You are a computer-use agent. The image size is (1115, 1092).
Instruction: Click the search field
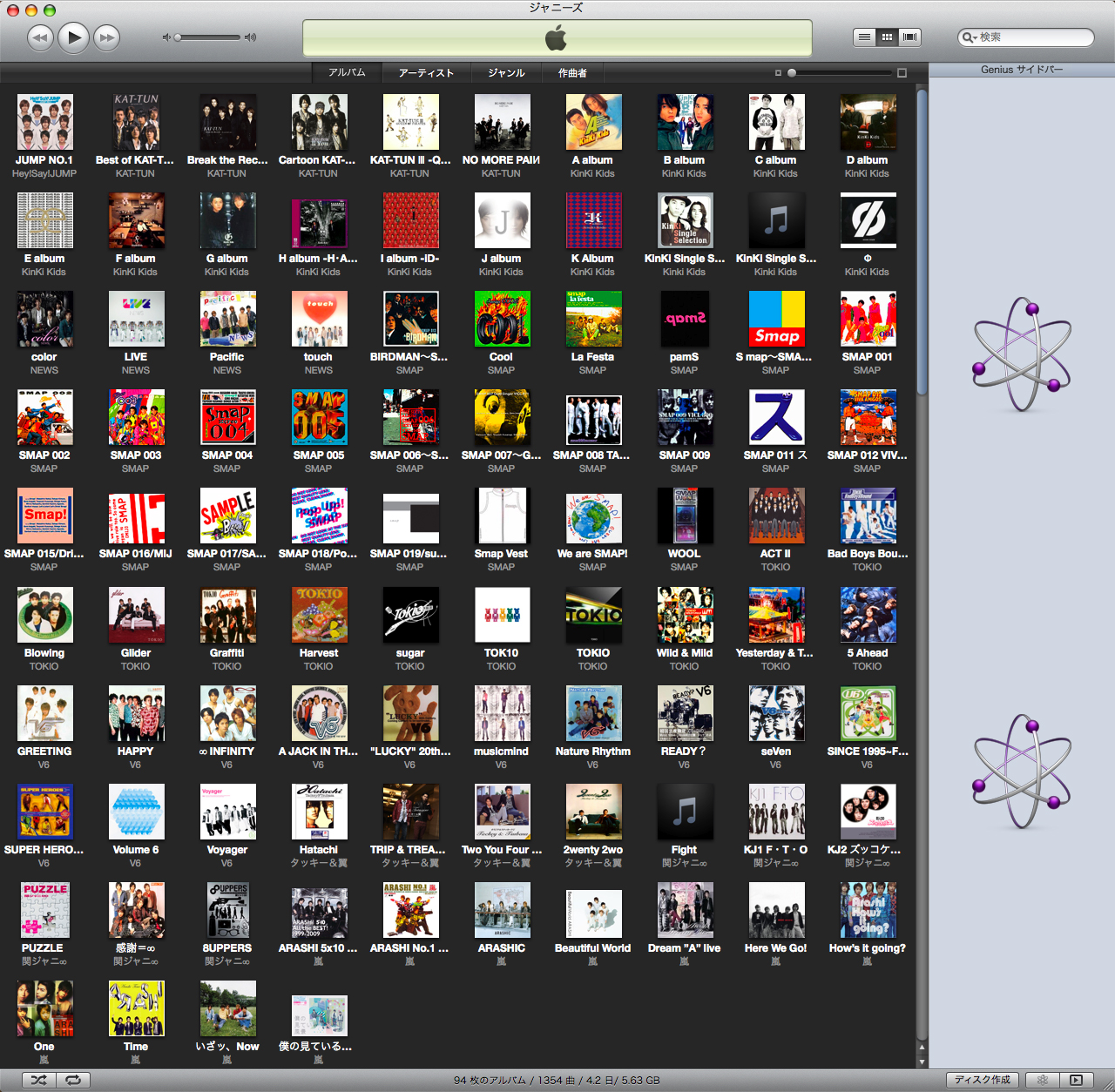(x=1026, y=37)
